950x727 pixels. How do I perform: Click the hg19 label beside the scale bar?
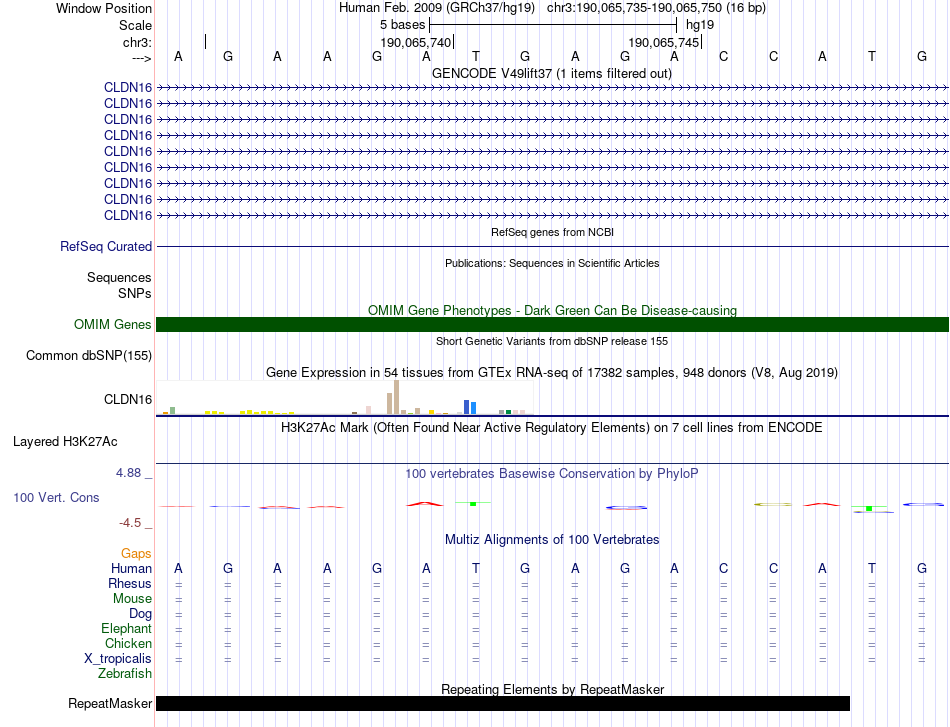click(700, 25)
